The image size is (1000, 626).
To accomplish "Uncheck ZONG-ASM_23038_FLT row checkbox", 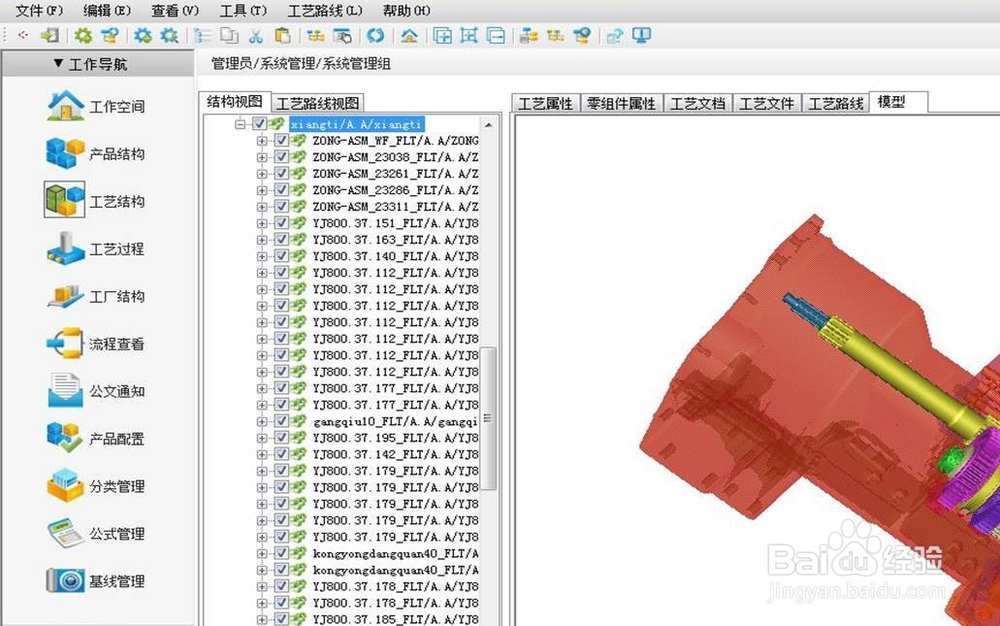I will [x=281, y=157].
